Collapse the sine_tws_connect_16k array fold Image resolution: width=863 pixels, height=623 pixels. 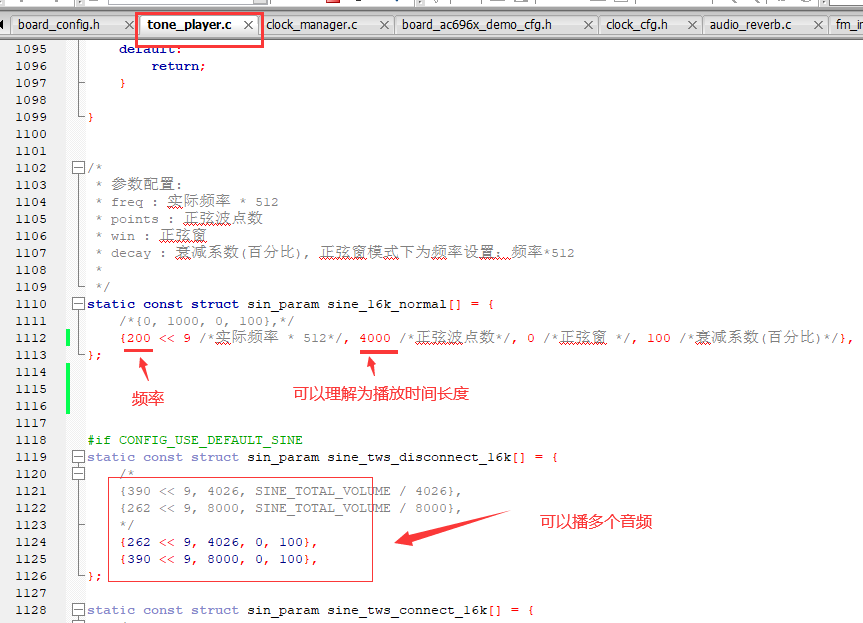79,610
